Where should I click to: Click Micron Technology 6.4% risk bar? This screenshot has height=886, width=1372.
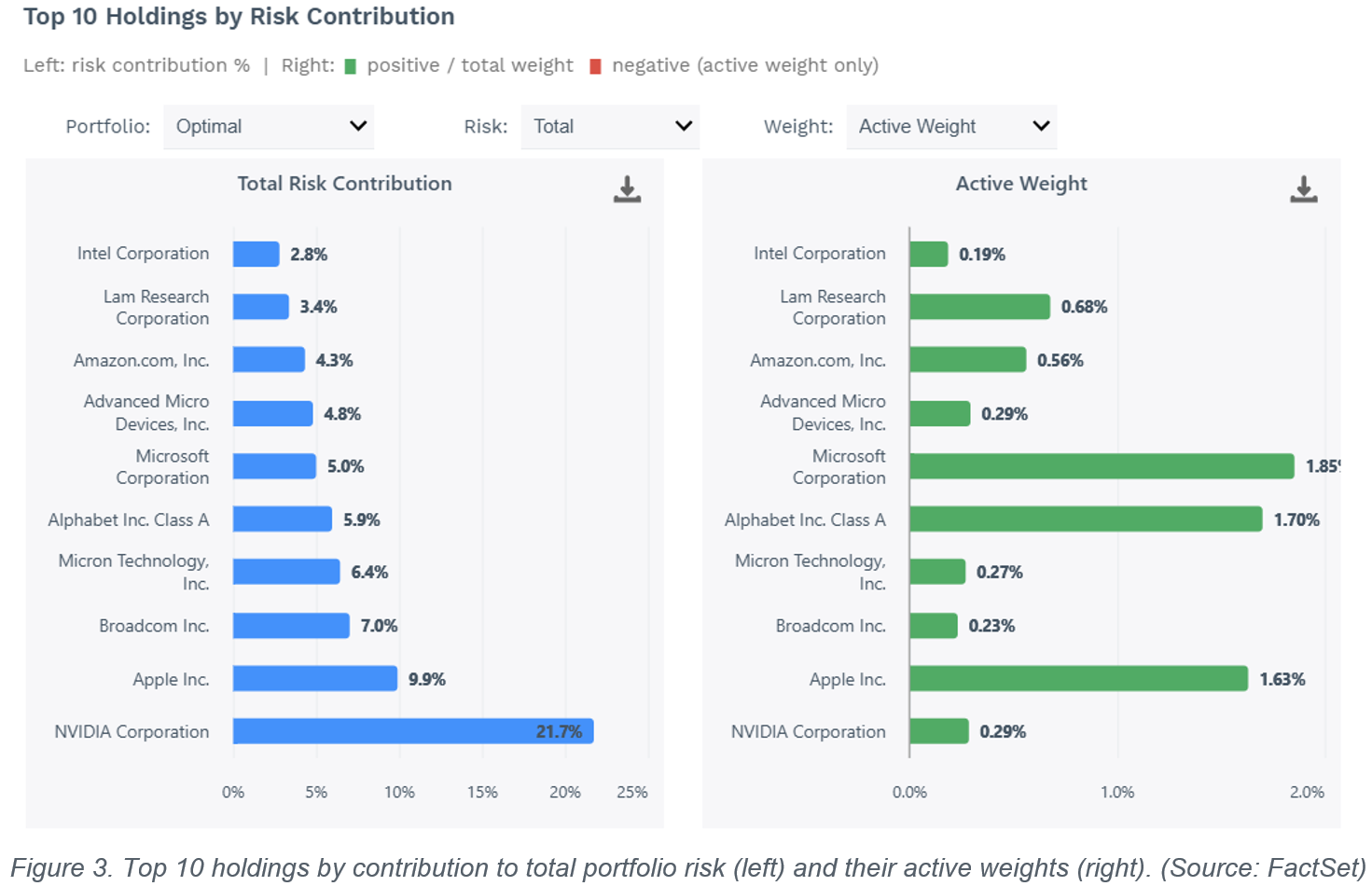[286, 572]
